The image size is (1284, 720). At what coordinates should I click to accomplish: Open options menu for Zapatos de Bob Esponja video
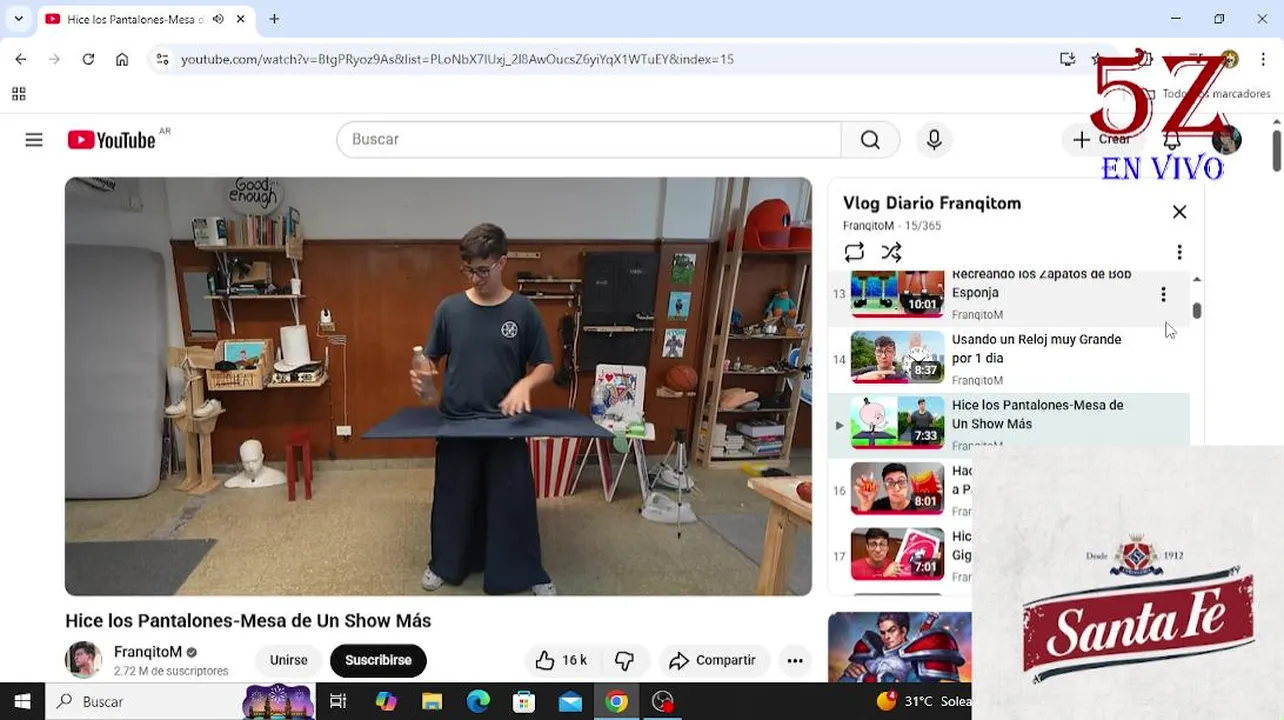(x=1163, y=294)
